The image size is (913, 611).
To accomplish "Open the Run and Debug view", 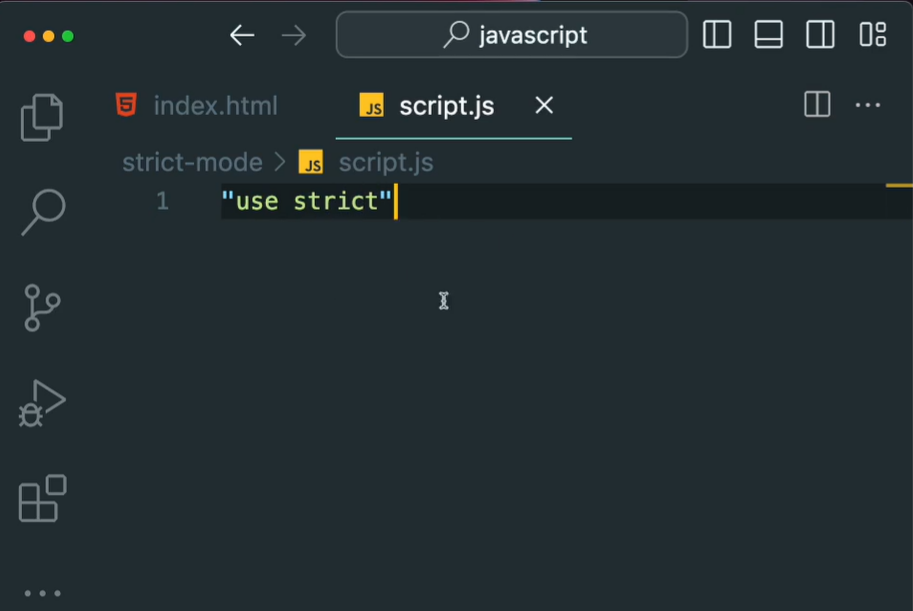I will (42, 403).
